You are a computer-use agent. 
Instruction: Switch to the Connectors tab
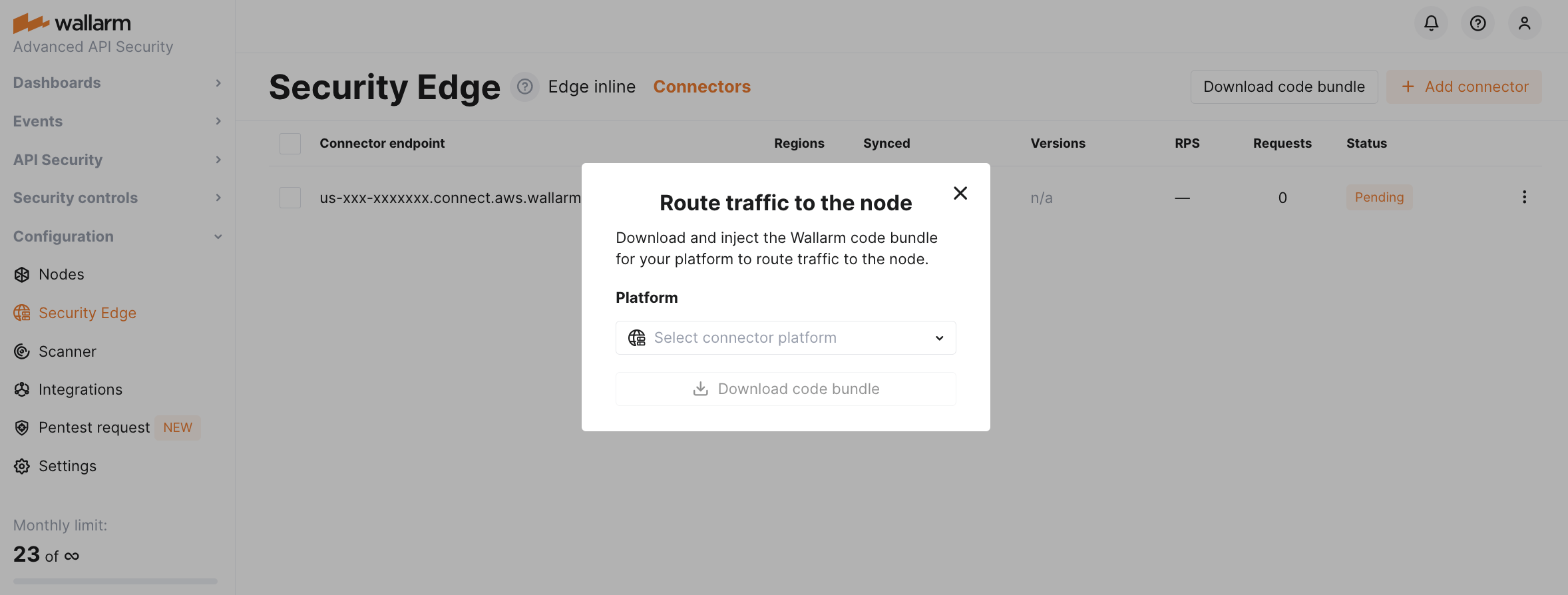coord(701,87)
